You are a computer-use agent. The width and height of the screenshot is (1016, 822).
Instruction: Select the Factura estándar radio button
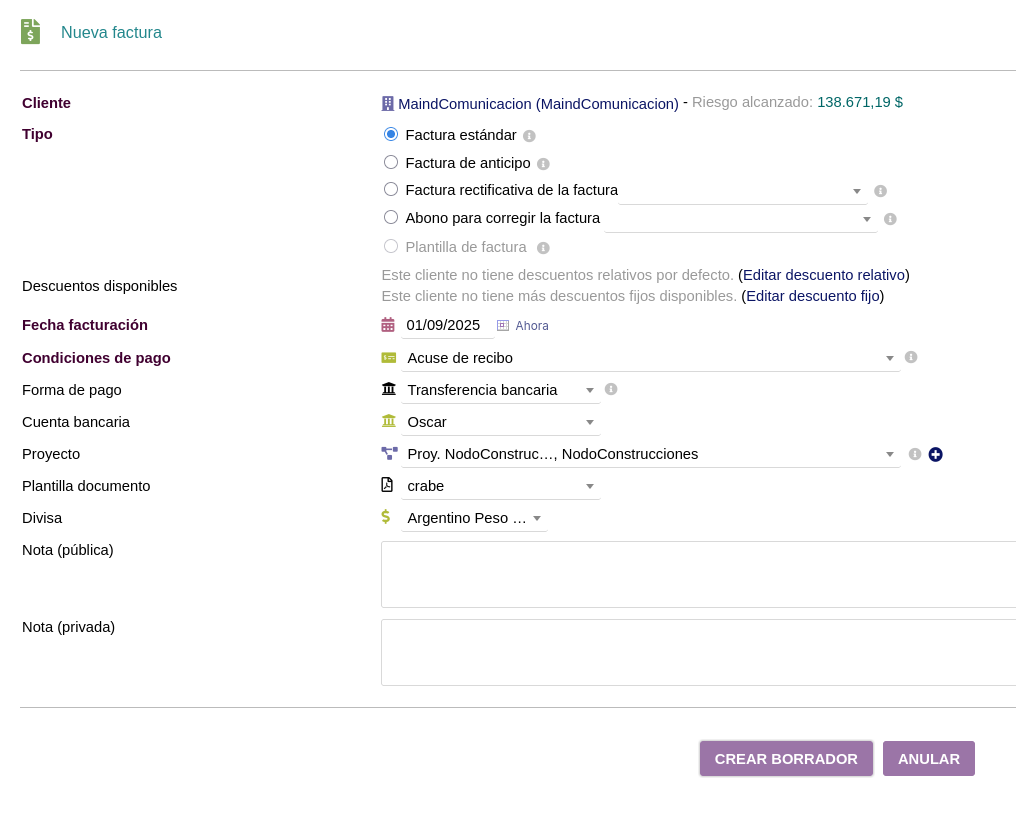(x=391, y=134)
